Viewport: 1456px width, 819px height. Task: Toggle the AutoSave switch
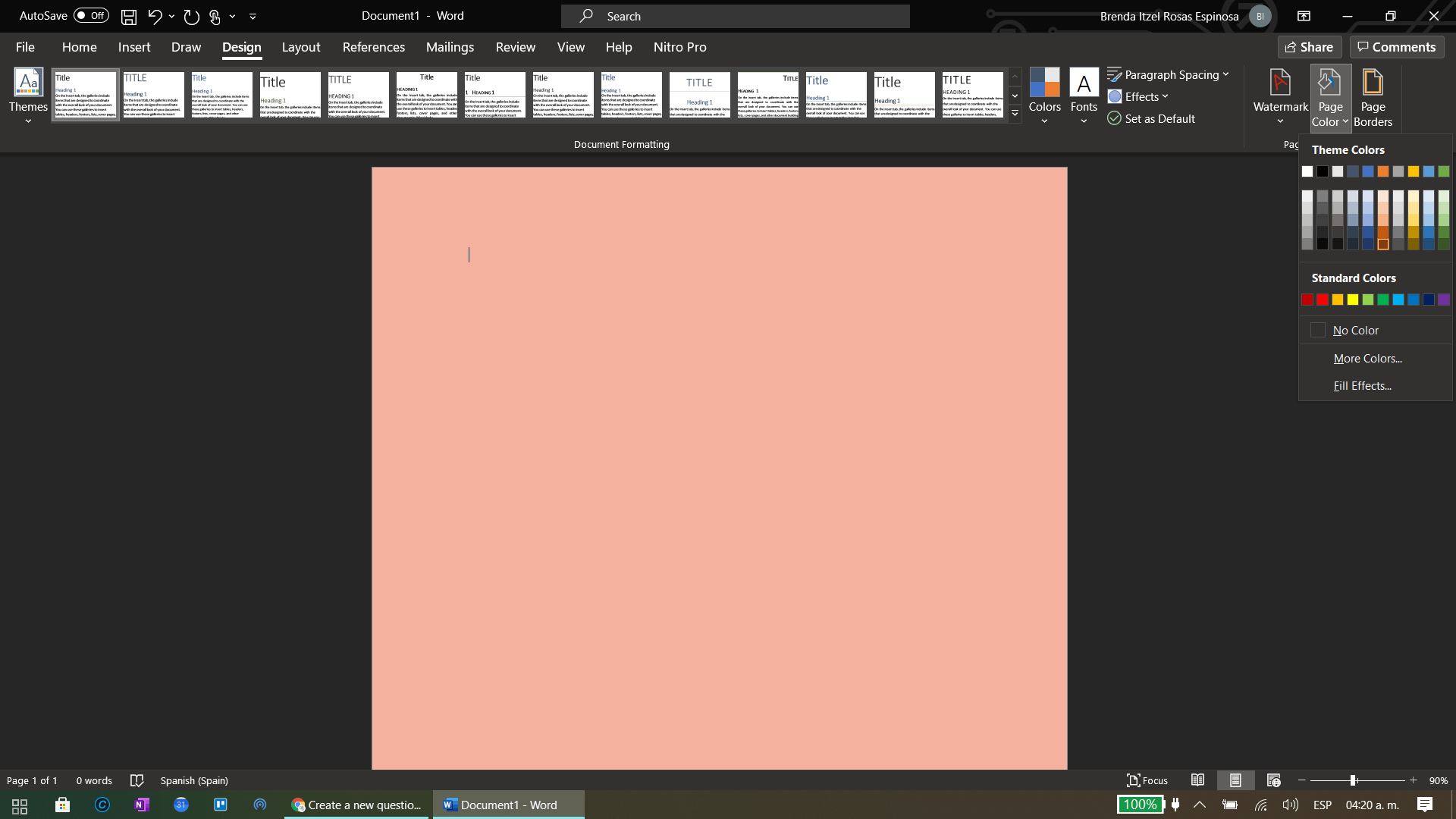pyautogui.click(x=91, y=16)
